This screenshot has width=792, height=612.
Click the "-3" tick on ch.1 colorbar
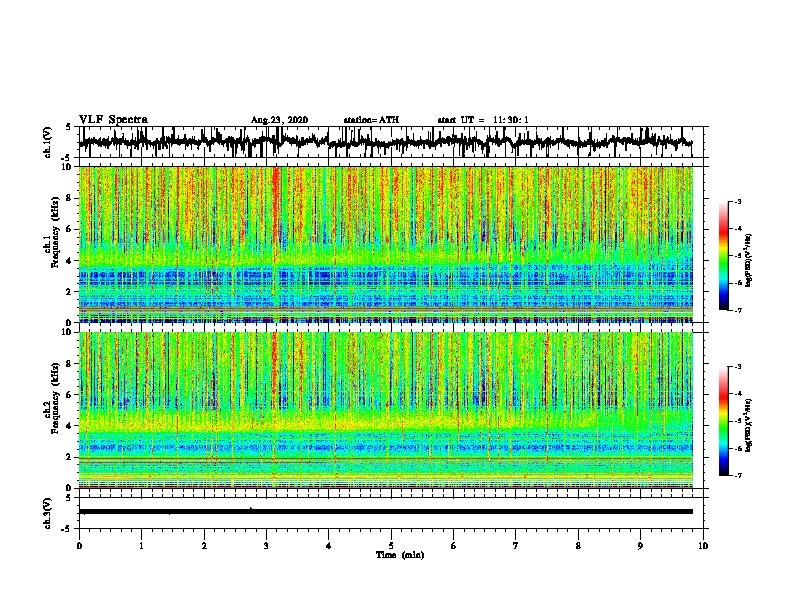point(738,202)
